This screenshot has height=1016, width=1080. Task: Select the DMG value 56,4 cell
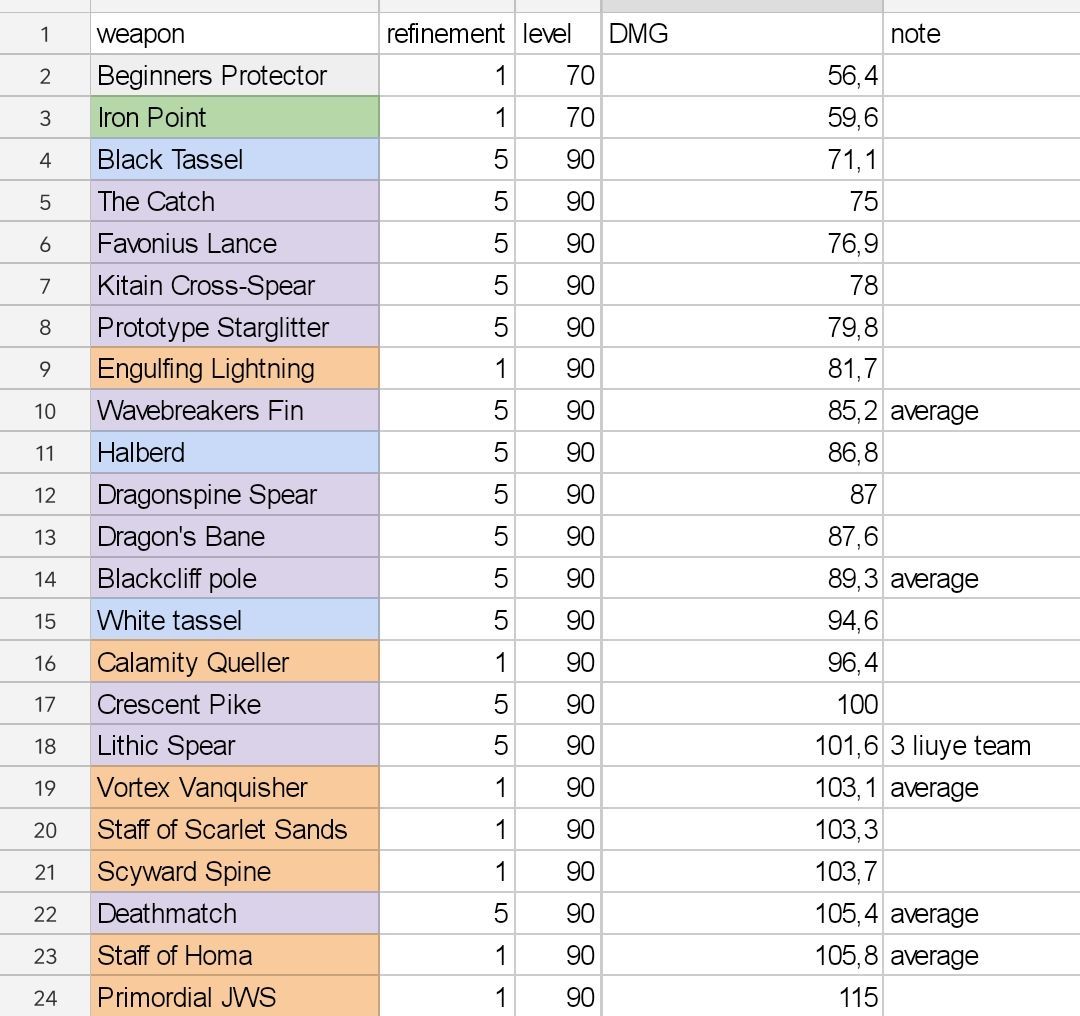742,76
